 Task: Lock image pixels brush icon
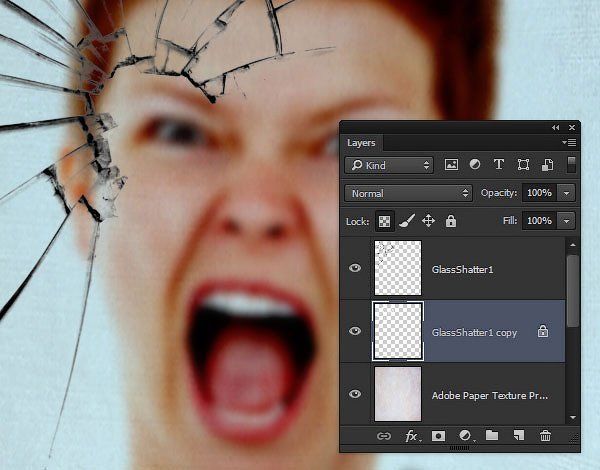point(407,221)
